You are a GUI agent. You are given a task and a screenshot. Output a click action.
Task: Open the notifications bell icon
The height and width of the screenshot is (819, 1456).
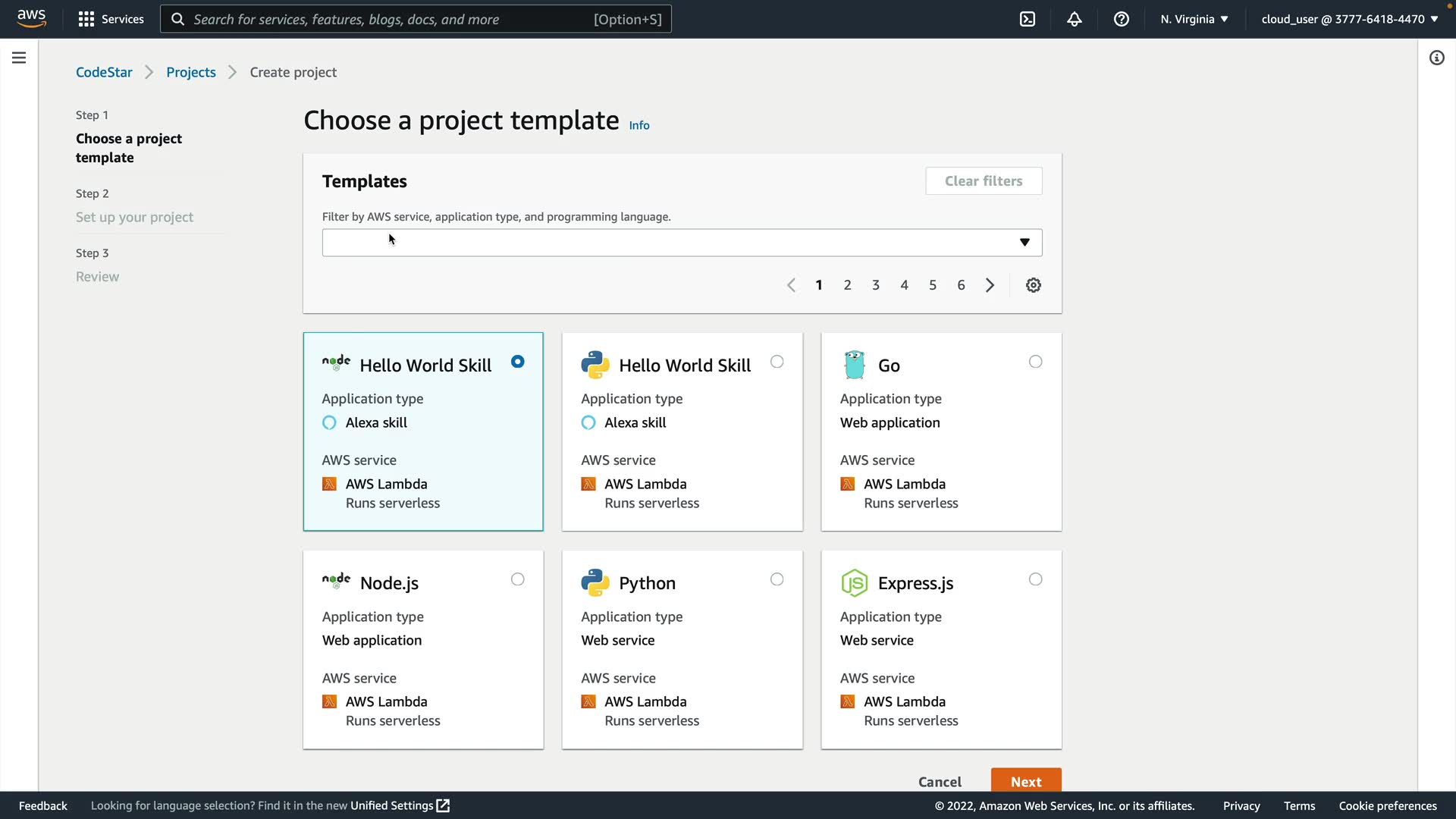pyautogui.click(x=1075, y=19)
